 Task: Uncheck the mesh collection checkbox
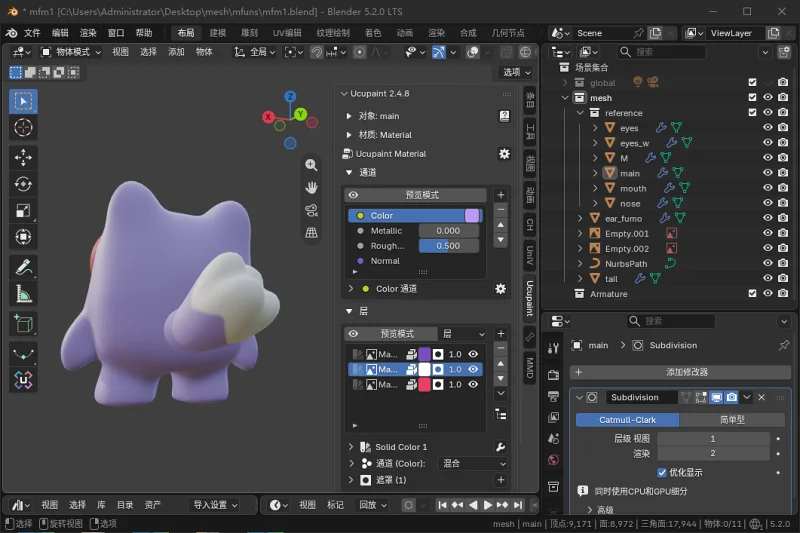pos(752,97)
